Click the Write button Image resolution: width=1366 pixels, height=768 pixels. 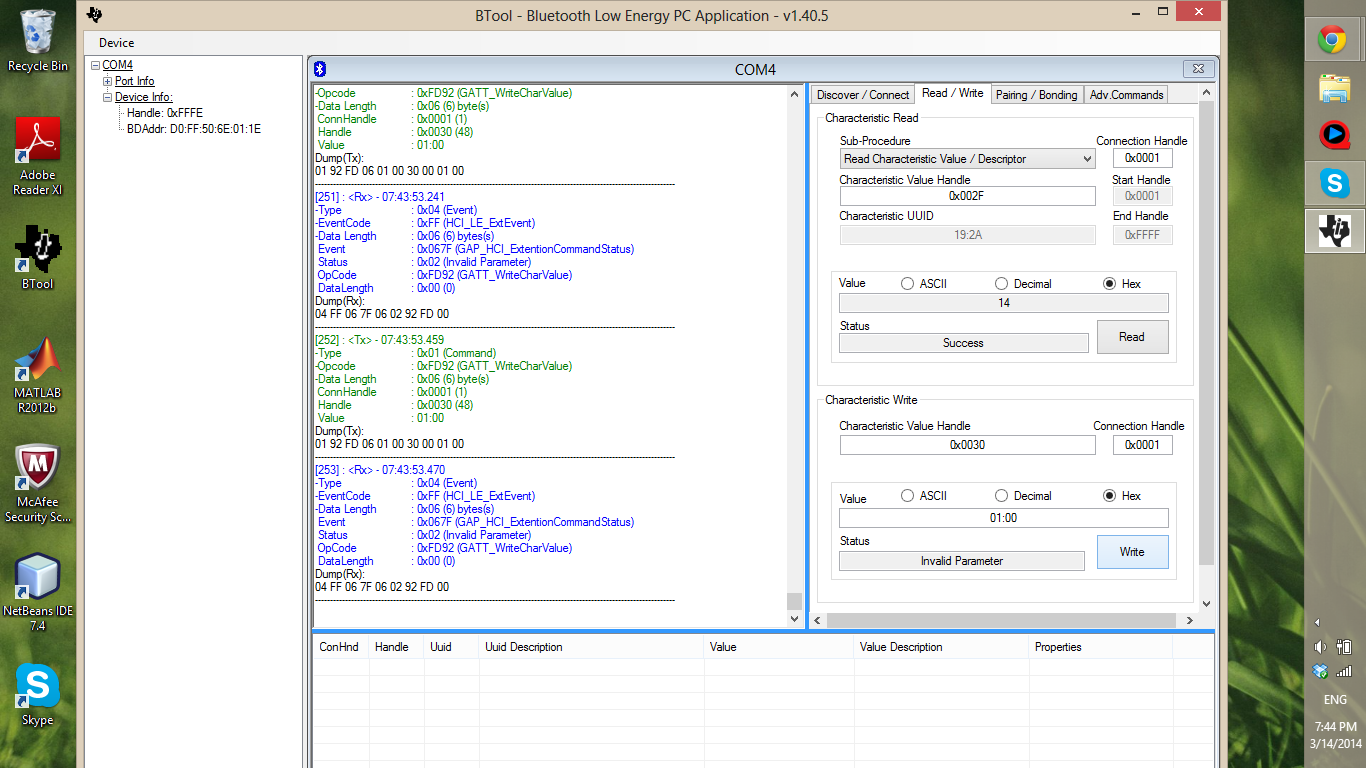(1132, 552)
